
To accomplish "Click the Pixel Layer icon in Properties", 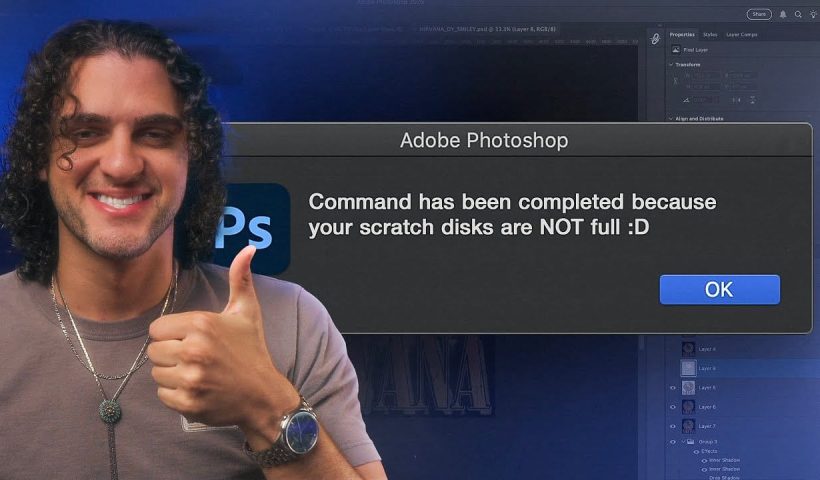I will (x=676, y=50).
